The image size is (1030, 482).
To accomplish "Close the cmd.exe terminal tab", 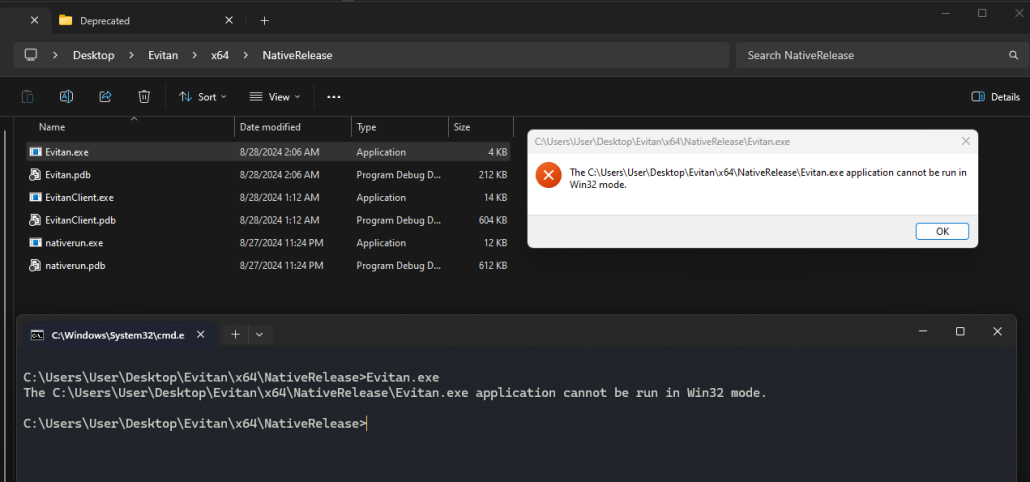I will click(201, 335).
